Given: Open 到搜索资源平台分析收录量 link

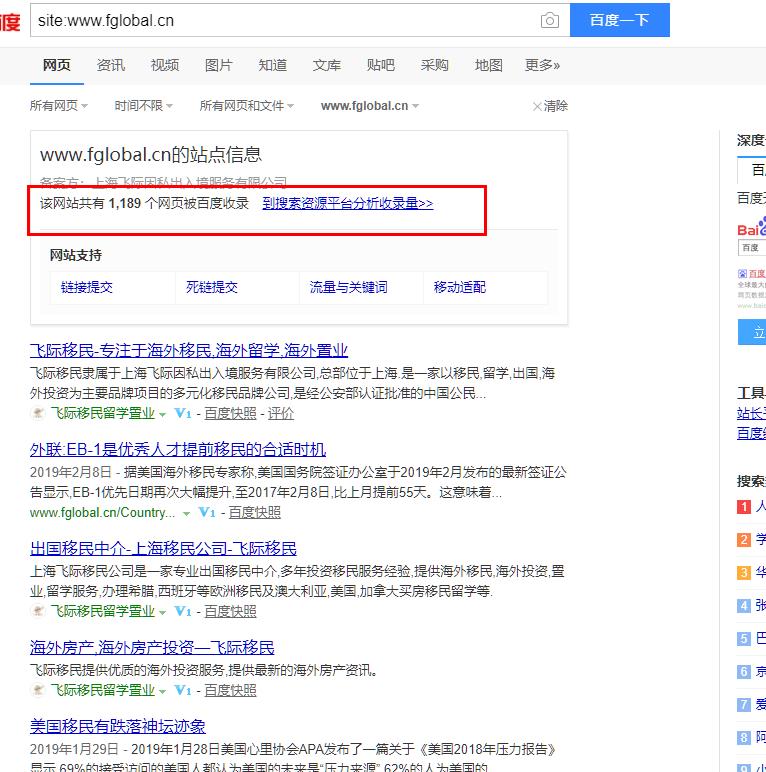Looking at the screenshot, I should click(x=348, y=203).
